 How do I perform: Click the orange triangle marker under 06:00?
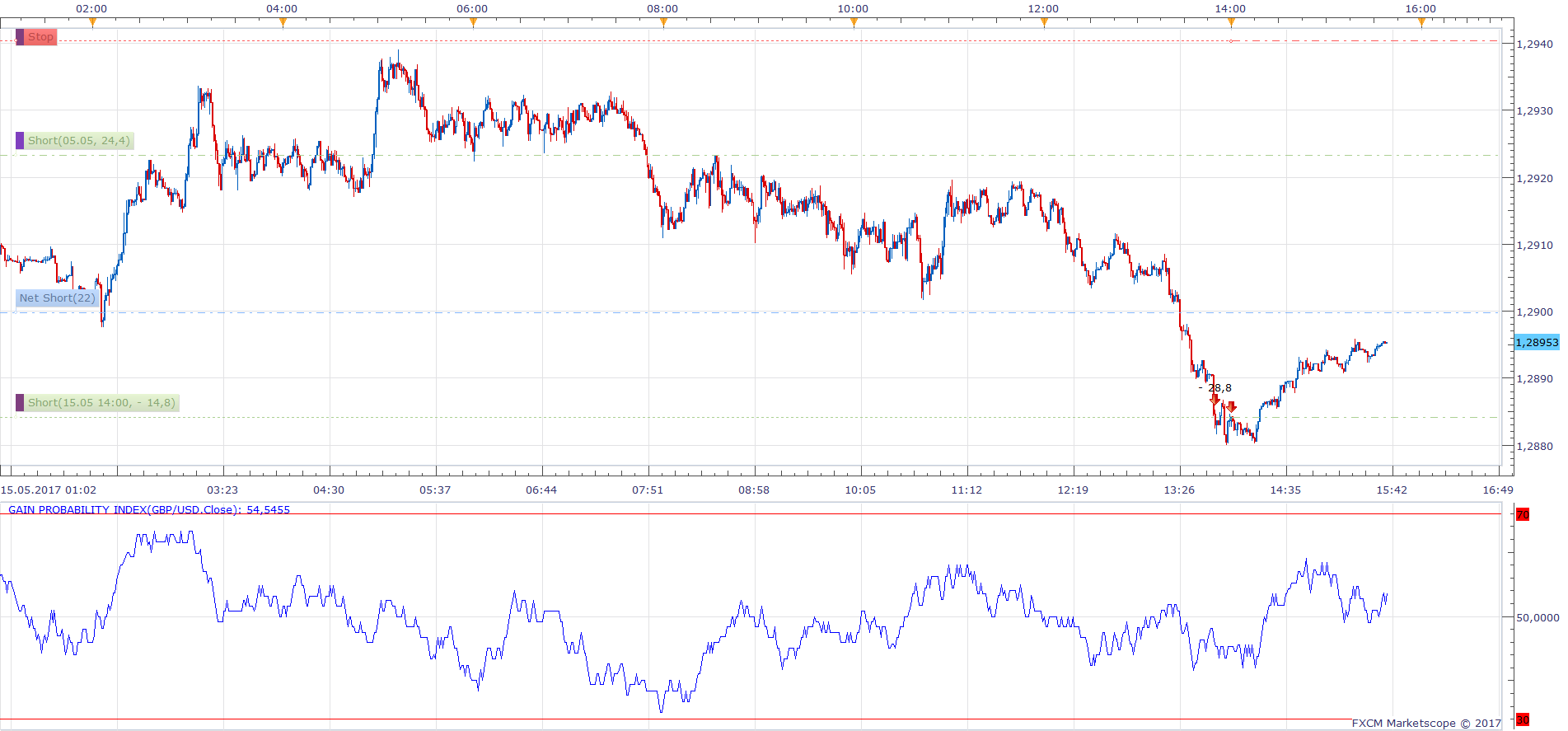[x=473, y=22]
